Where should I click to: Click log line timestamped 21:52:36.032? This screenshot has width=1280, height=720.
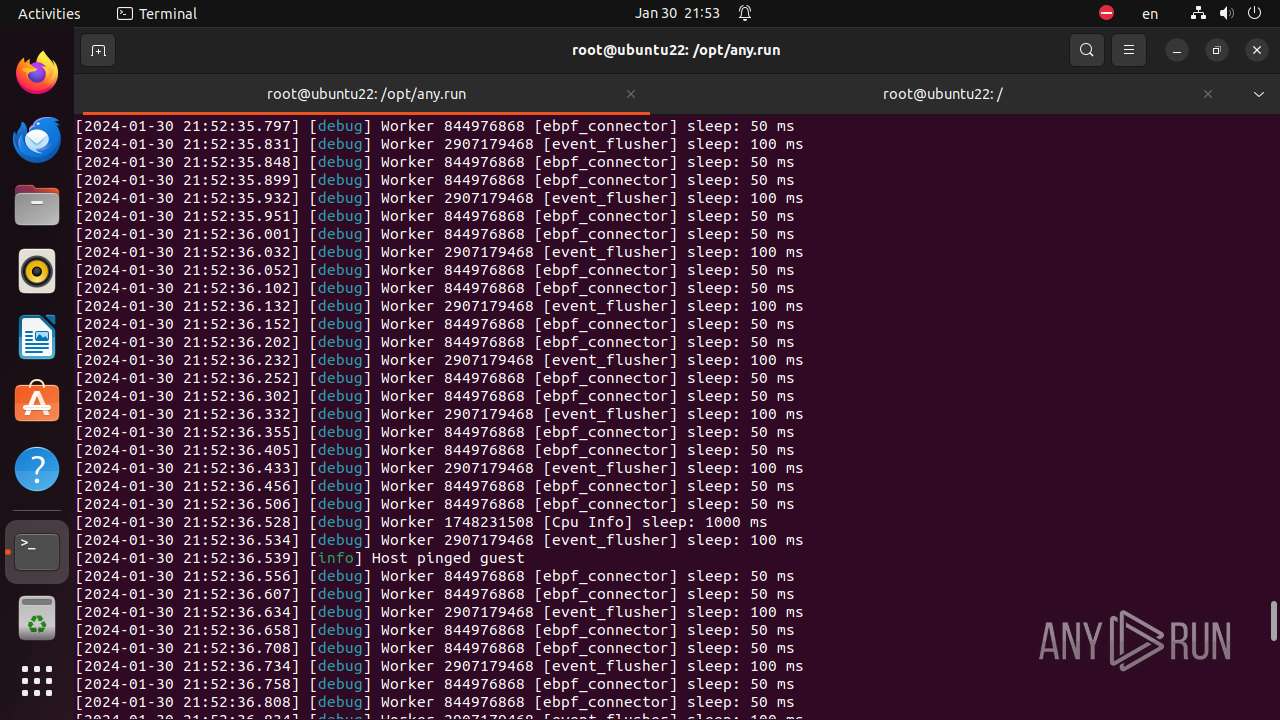click(440, 252)
